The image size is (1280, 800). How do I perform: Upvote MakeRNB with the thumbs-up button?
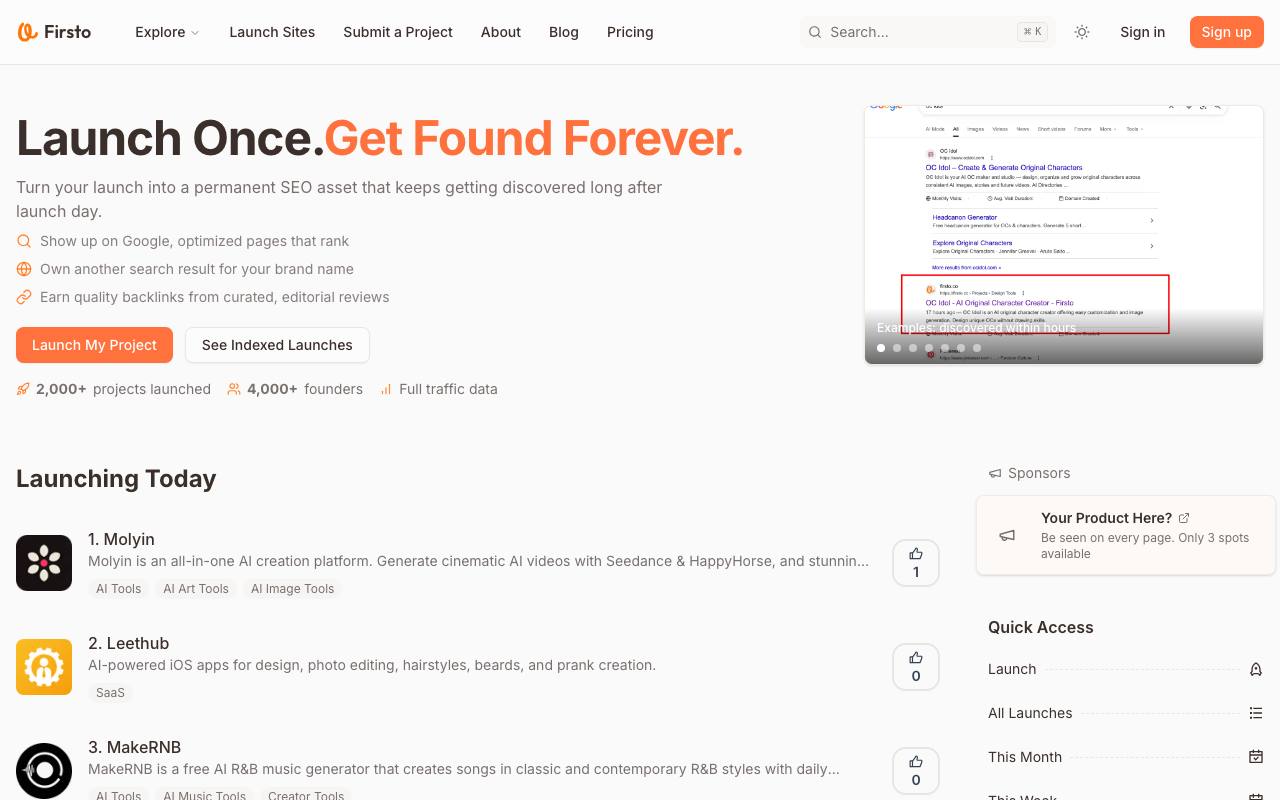pyautogui.click(x=916, y=771)
